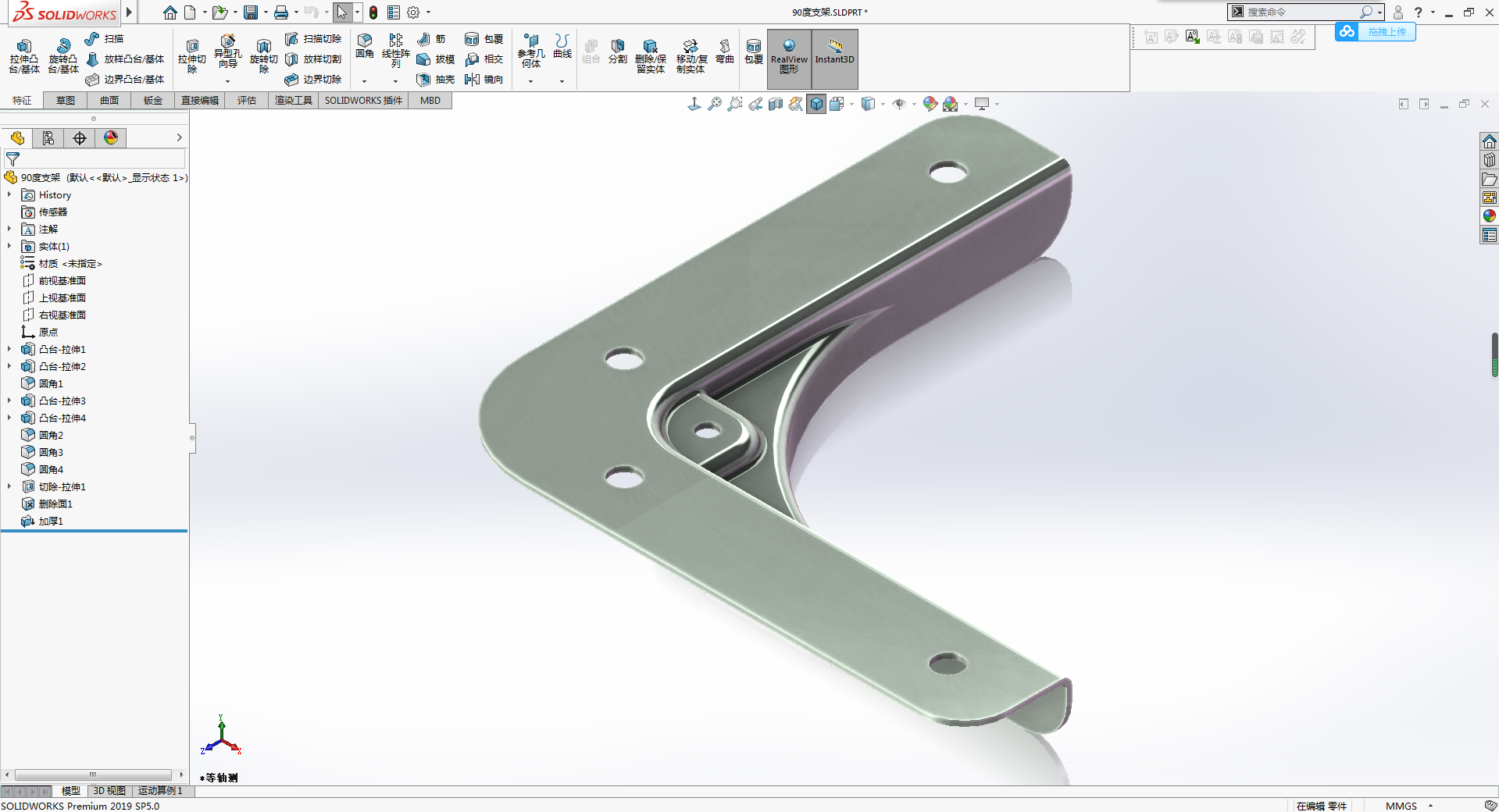Open the 参考几何体 reference geometry tool
This screenshot has width=1499, height=812.
pos(531,51)
